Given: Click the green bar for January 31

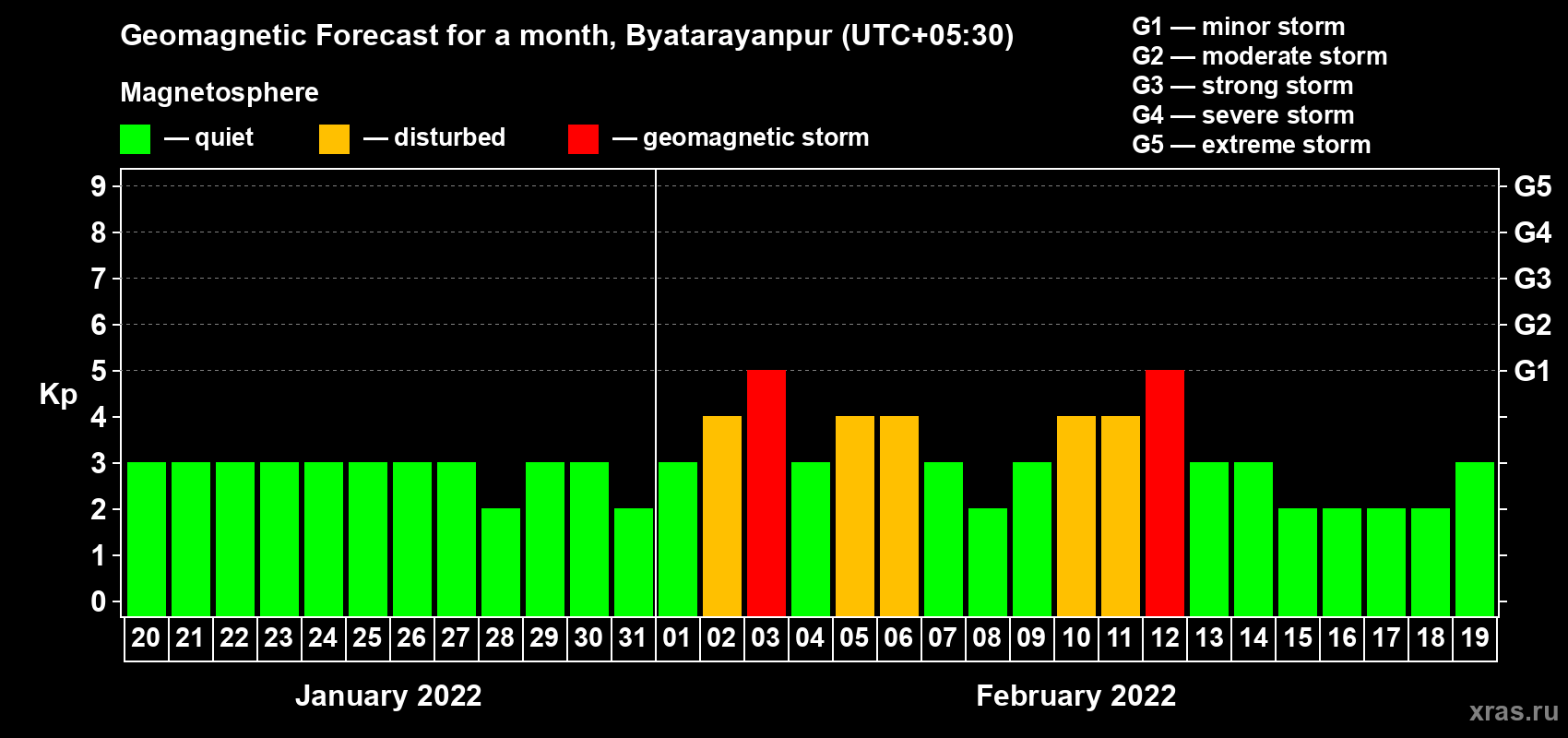Looking at the screenshot, I should (x=634, y=562).
